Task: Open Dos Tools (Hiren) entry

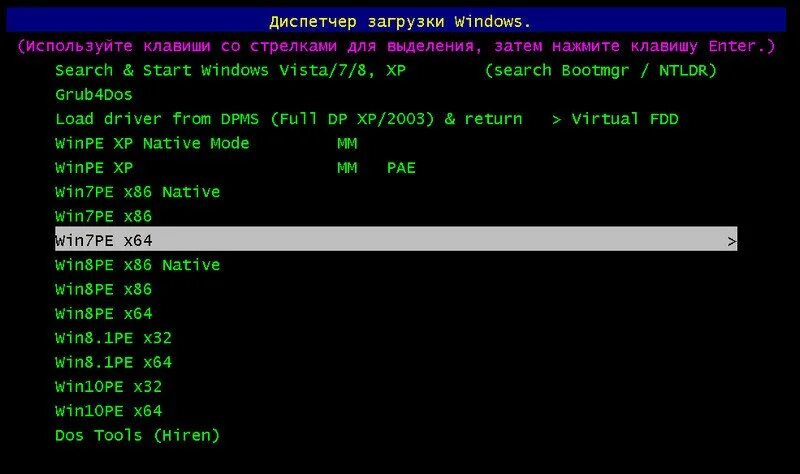Action: (x=138, y=436)
